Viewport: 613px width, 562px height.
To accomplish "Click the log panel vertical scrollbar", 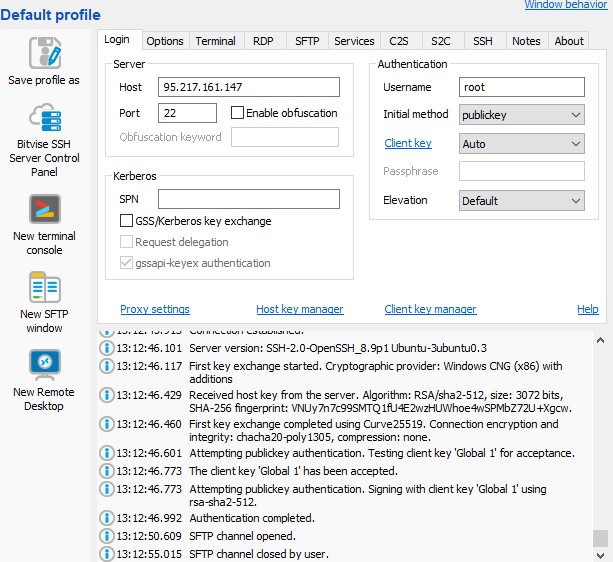I will (x=600, y=440).
